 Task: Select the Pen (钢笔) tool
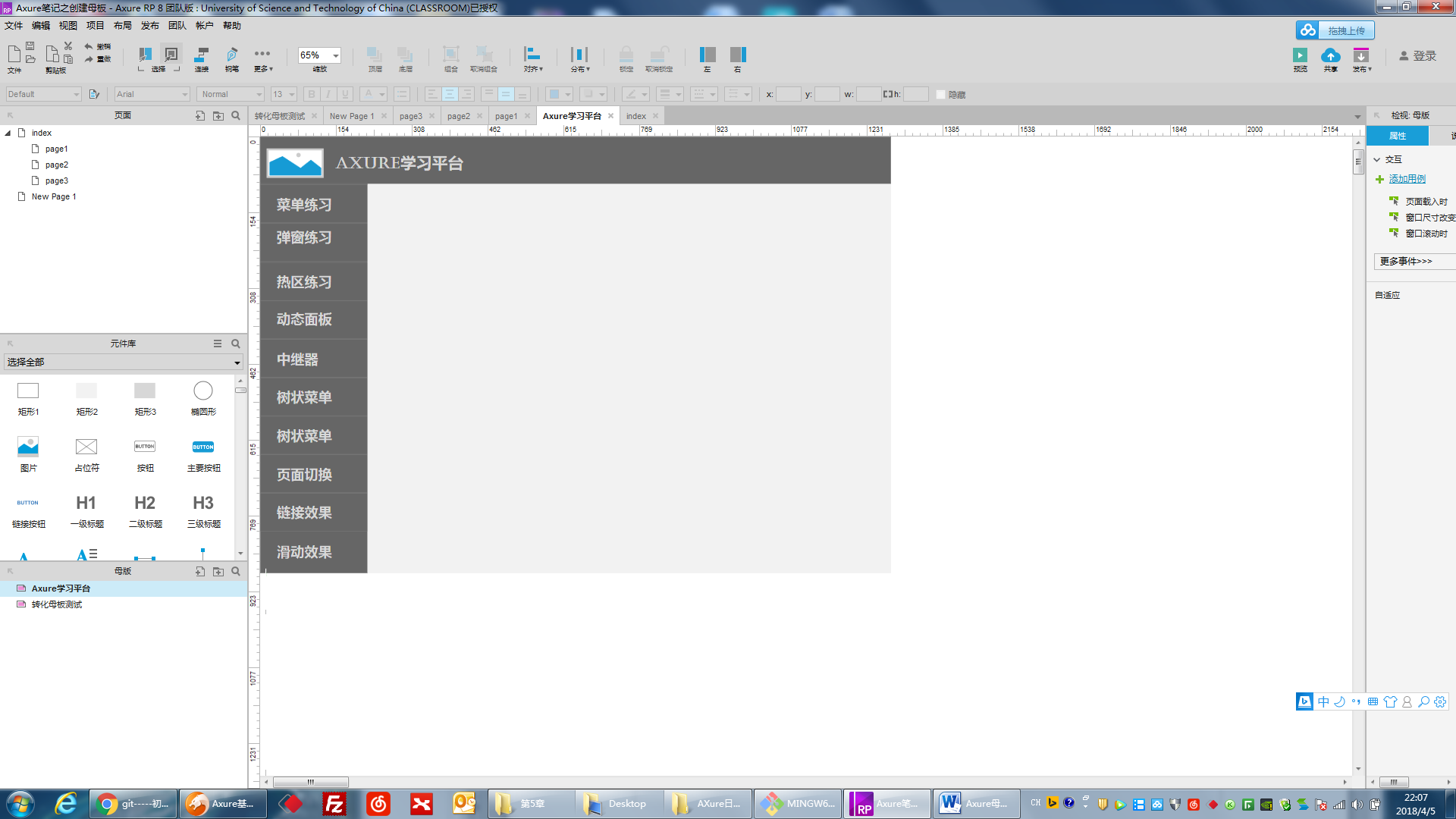[x=232, y=55]
